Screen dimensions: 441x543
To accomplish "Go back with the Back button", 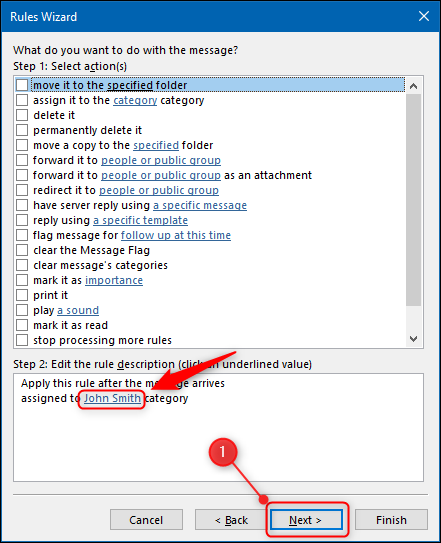I will (x=231, y=520).
